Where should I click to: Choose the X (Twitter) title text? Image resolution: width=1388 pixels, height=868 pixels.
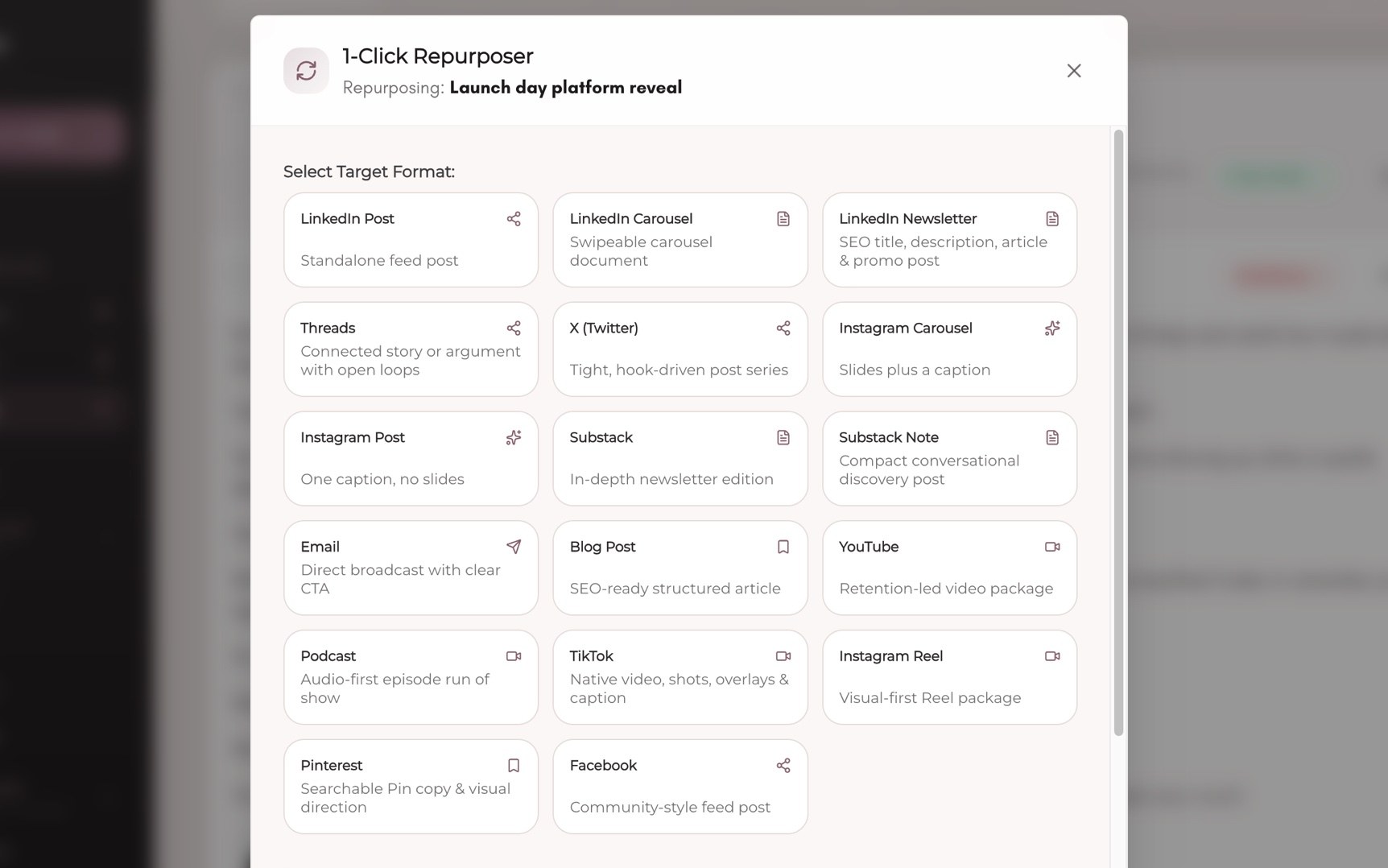604,329
